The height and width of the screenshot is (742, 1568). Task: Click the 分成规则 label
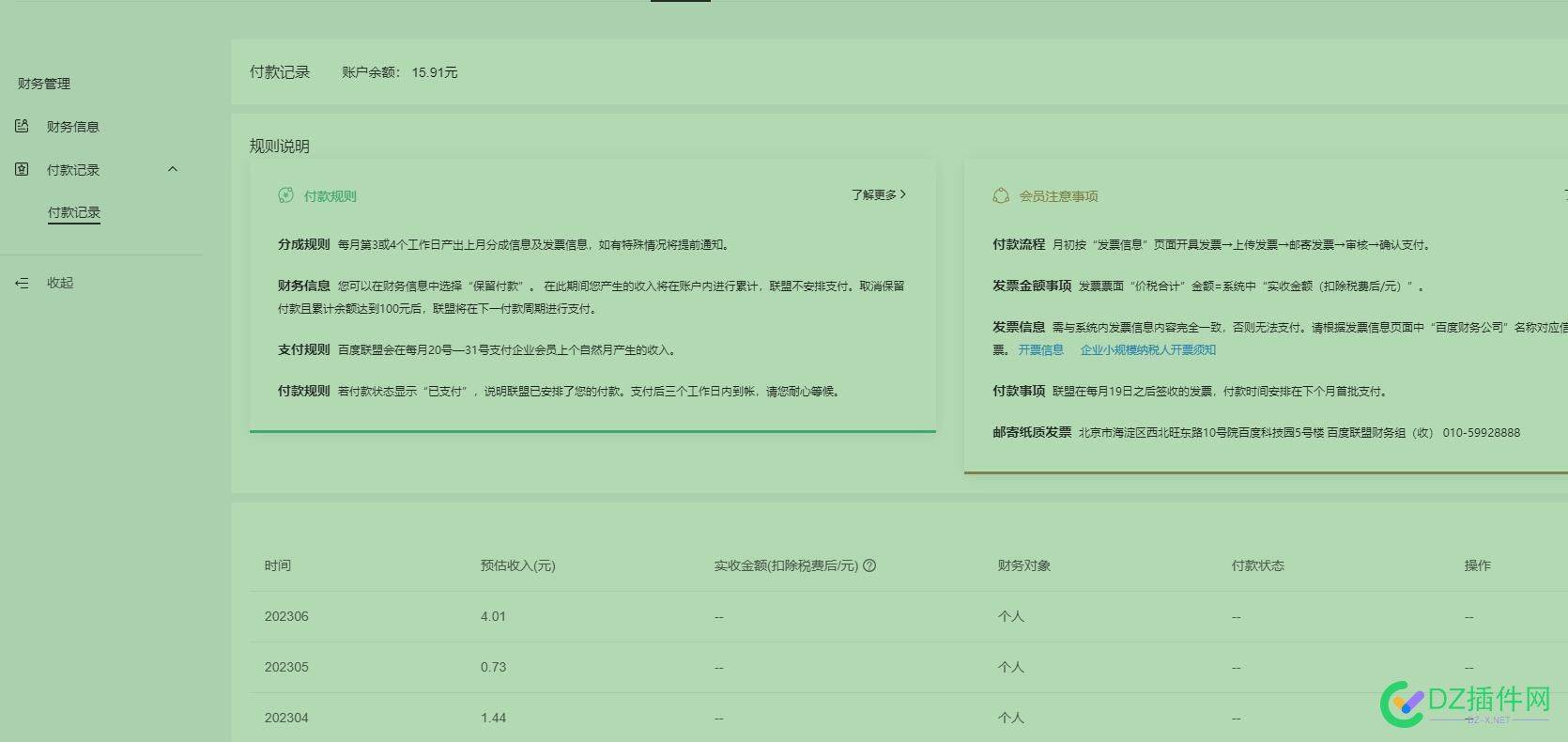(303, 244)
